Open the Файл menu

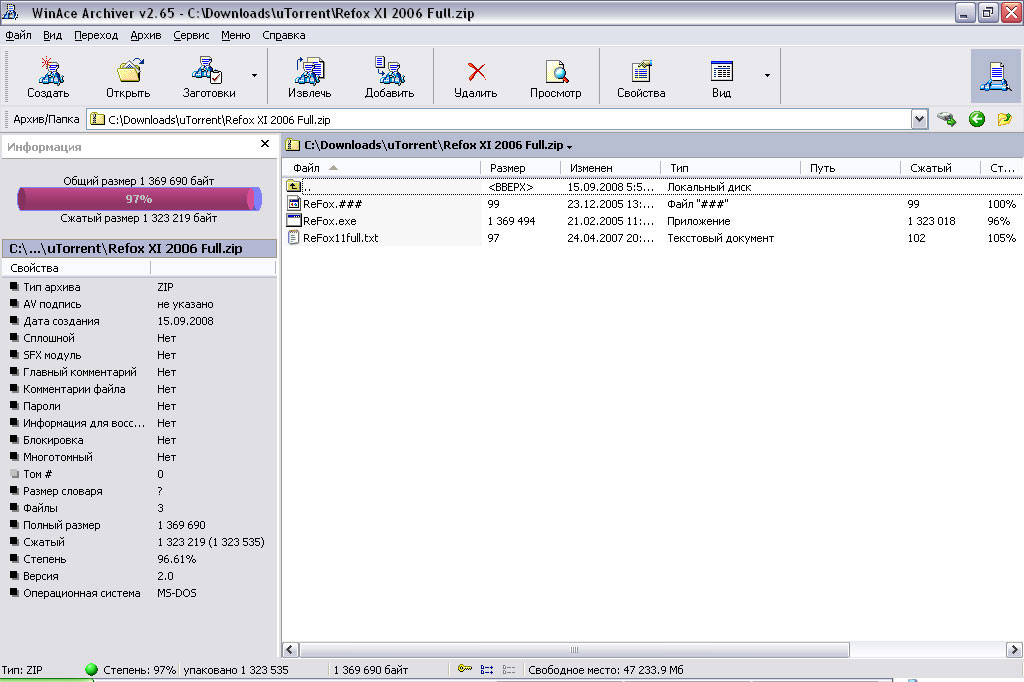[18, 35]
